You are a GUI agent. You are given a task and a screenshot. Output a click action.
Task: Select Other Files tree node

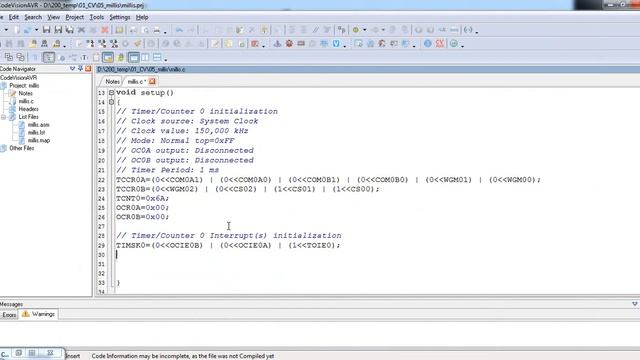[22, 148]
